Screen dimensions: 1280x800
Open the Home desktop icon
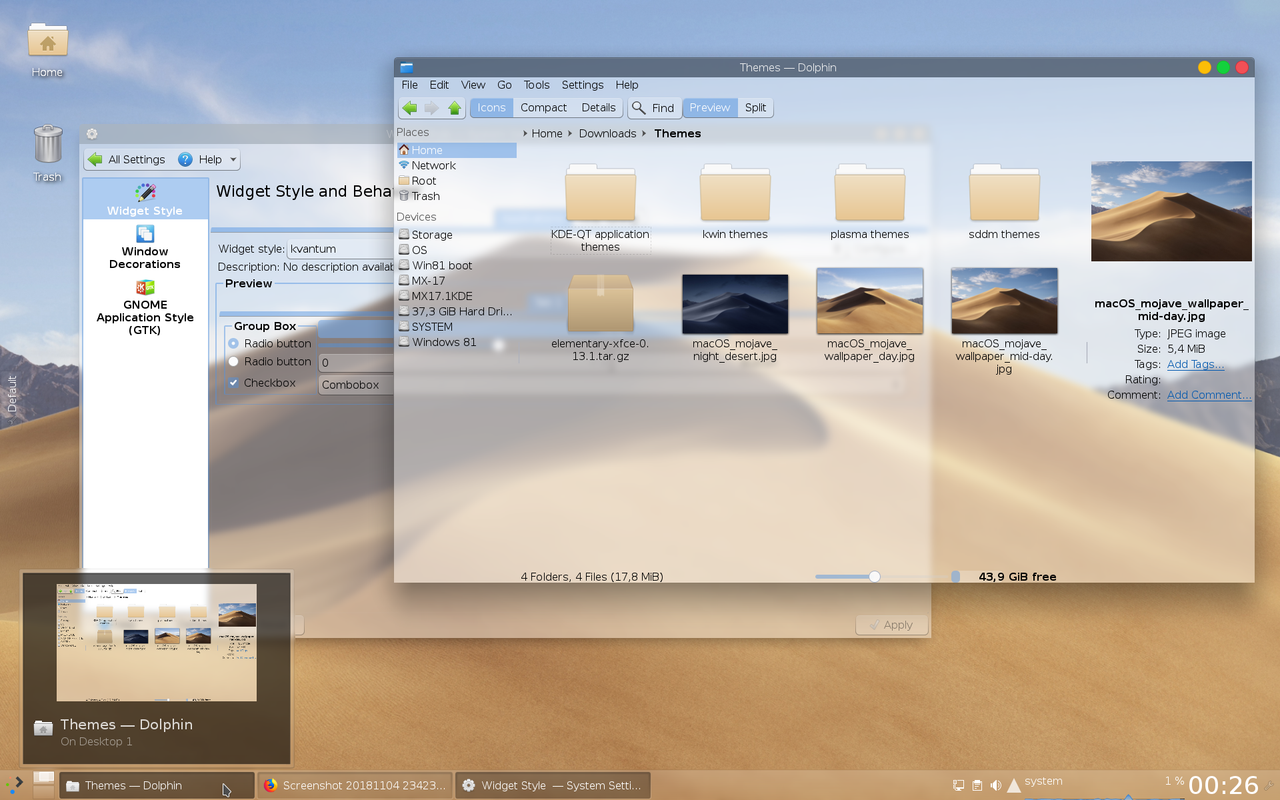pos(47,50)
